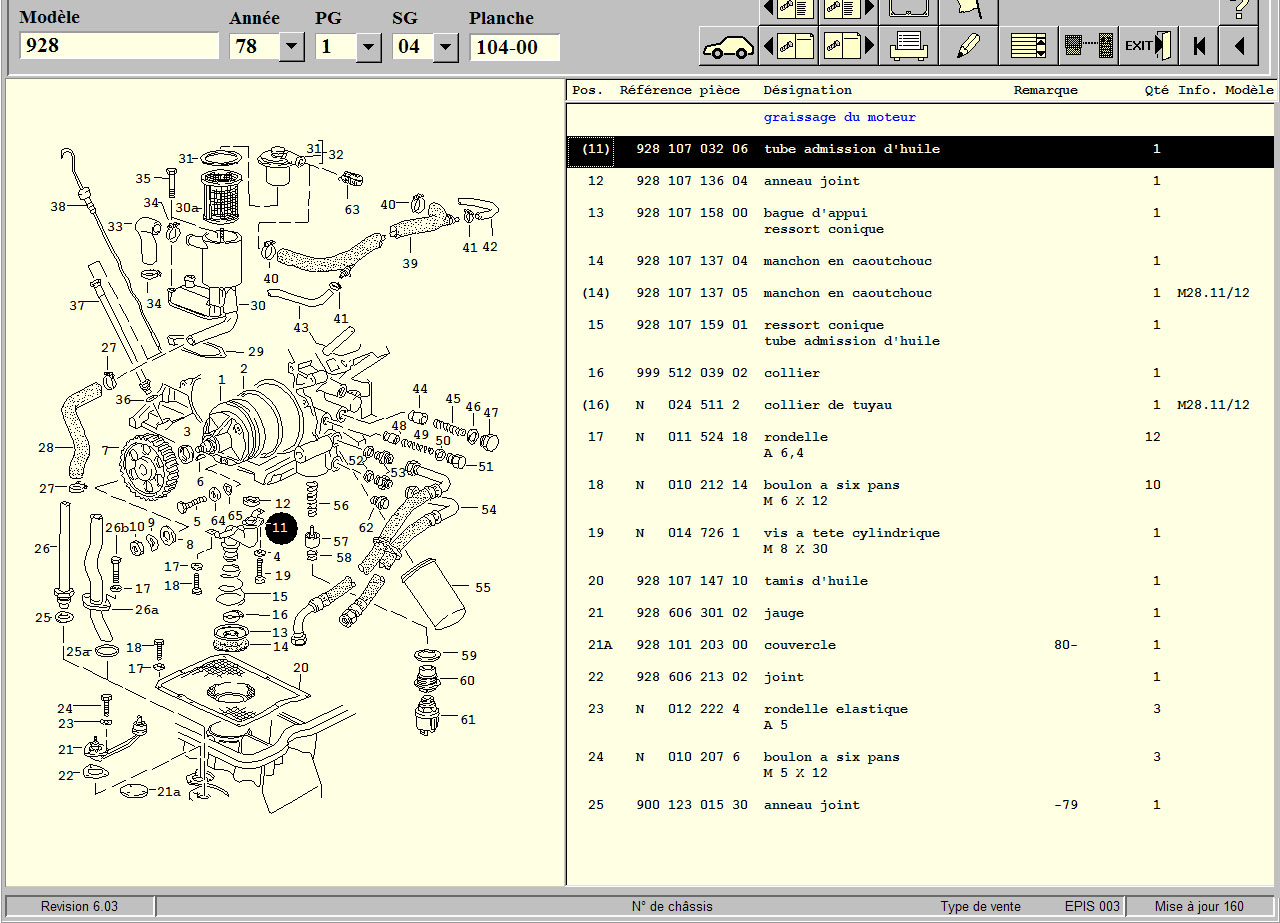Open the SG dropdown showing 04
The image size is (1280, 923).
tap(445, 46)
